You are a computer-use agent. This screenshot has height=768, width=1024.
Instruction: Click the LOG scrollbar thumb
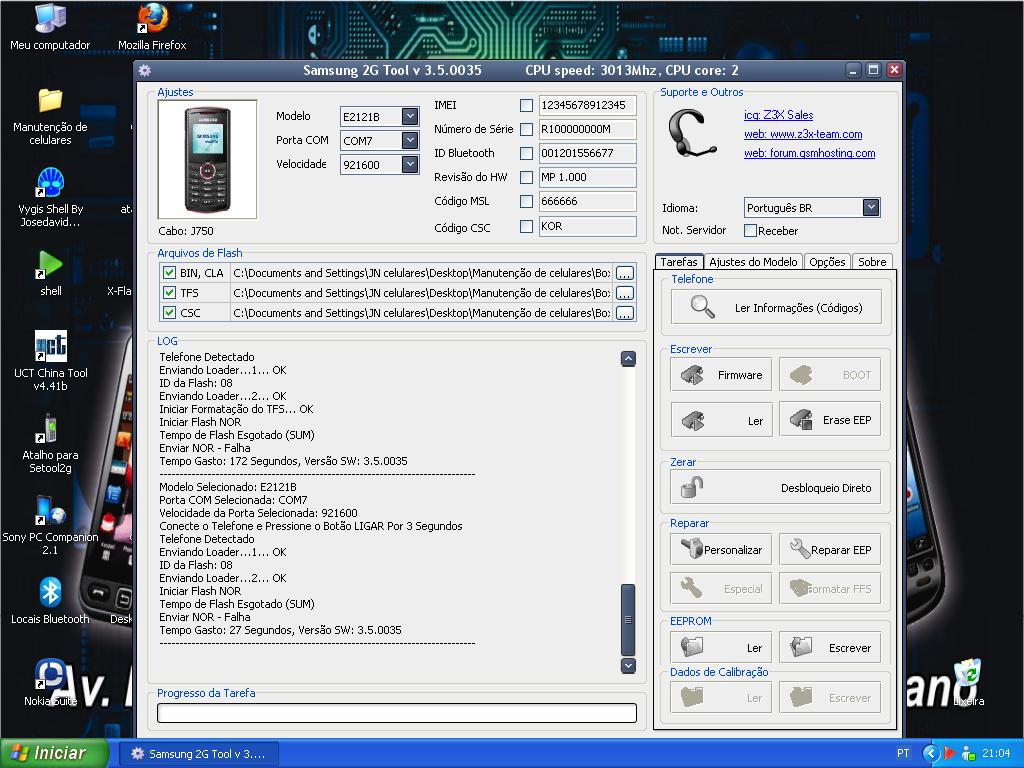[x=628, y=620]
